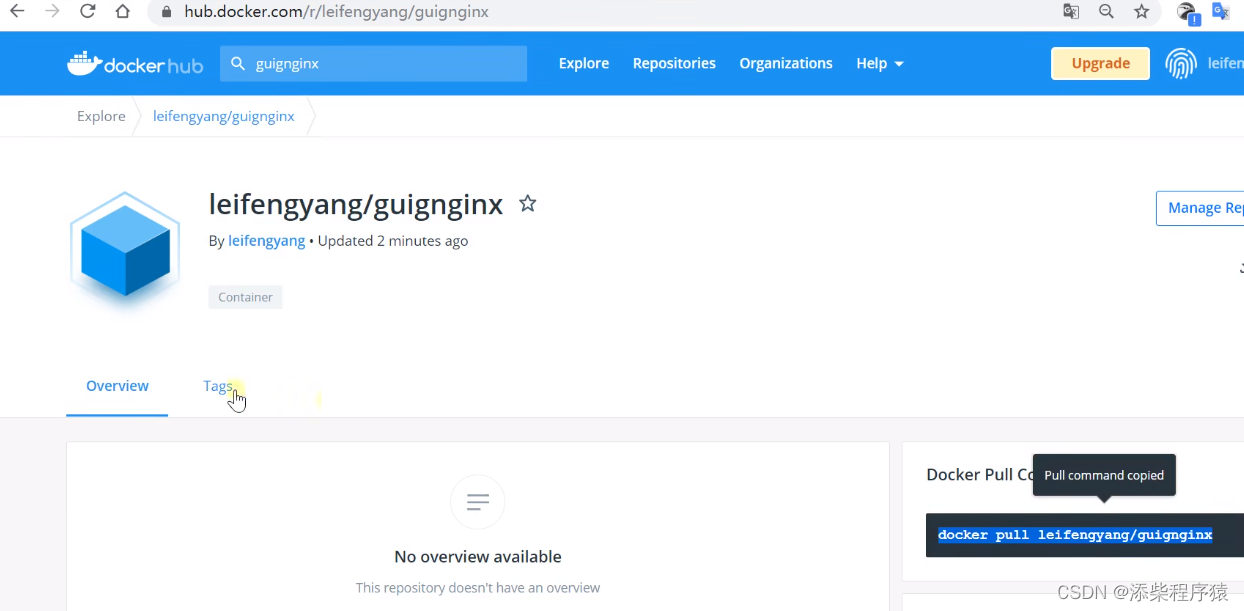Open the translate page icon

pos(1071,12)
